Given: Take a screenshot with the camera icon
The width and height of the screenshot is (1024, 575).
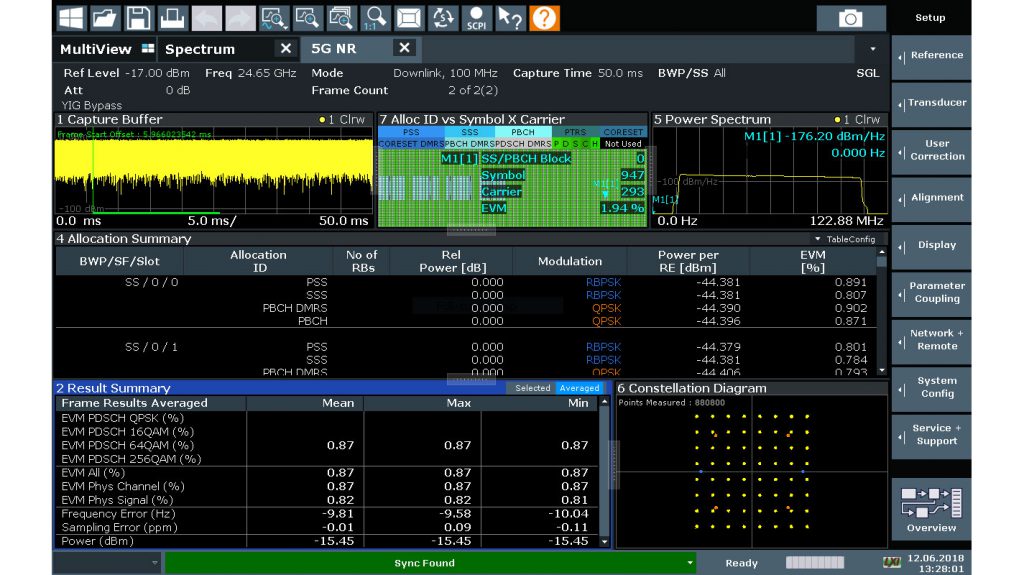Looking at the screenshot, I should click(x=850, y=18).
